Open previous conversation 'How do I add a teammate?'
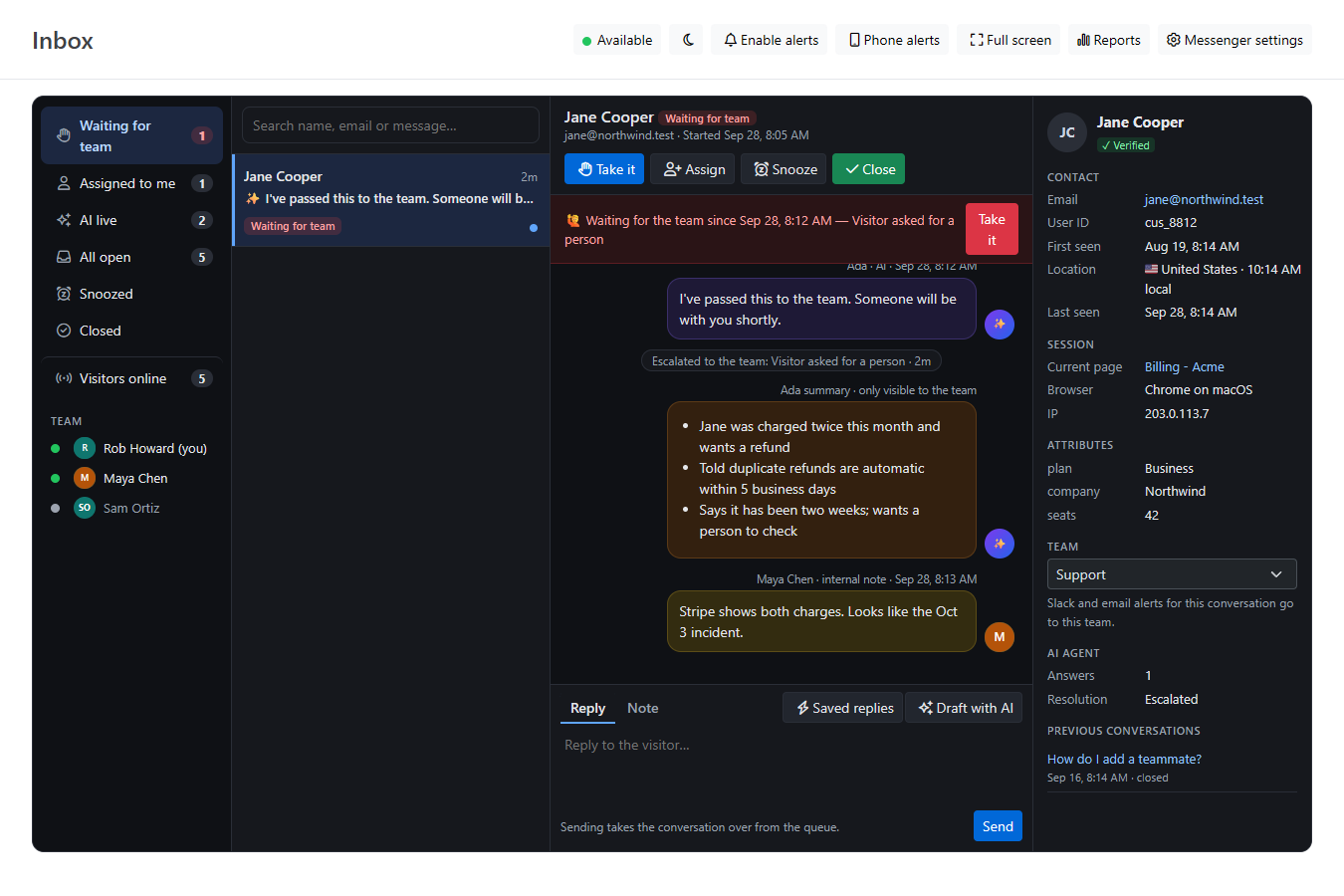 (1124, 759)
